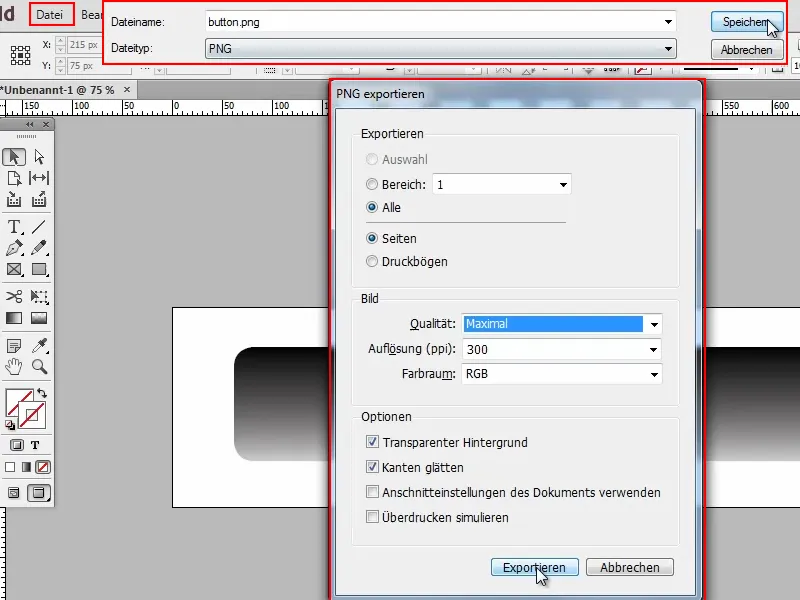Click the reference point locator grid

tap(20, 55)
